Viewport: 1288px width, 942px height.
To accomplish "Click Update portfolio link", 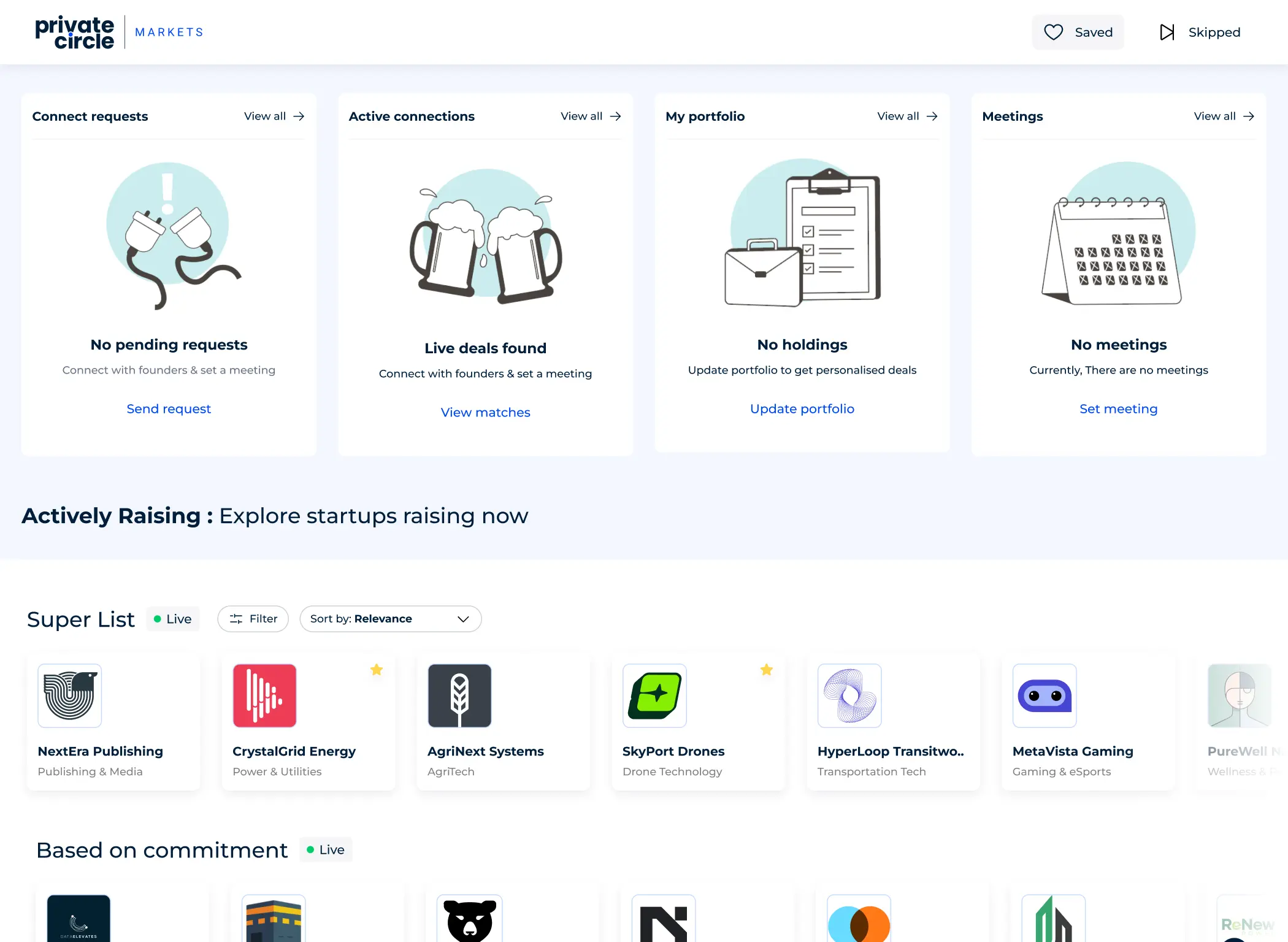I will (x=802, y=408).
